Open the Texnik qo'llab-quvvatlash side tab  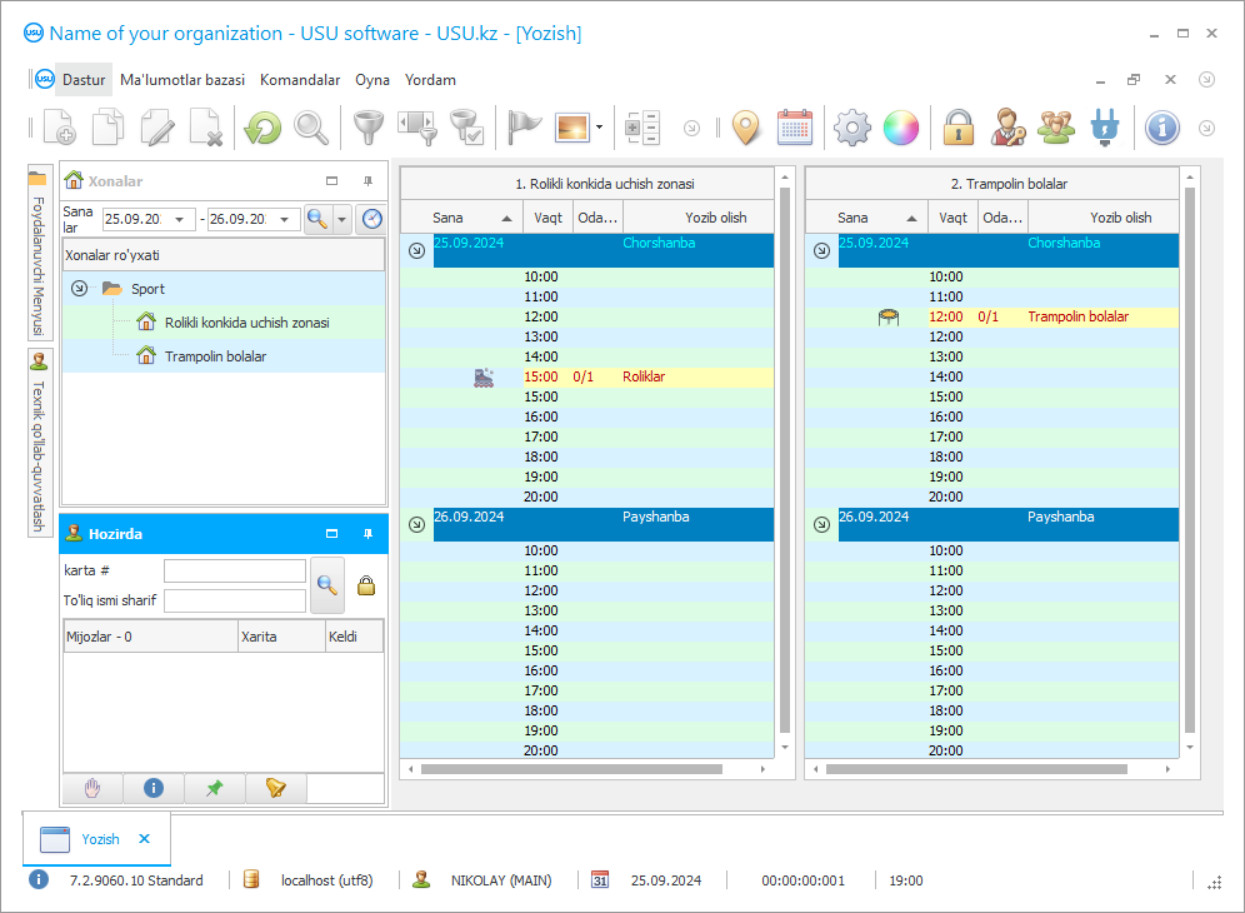(x=39, y=442)
